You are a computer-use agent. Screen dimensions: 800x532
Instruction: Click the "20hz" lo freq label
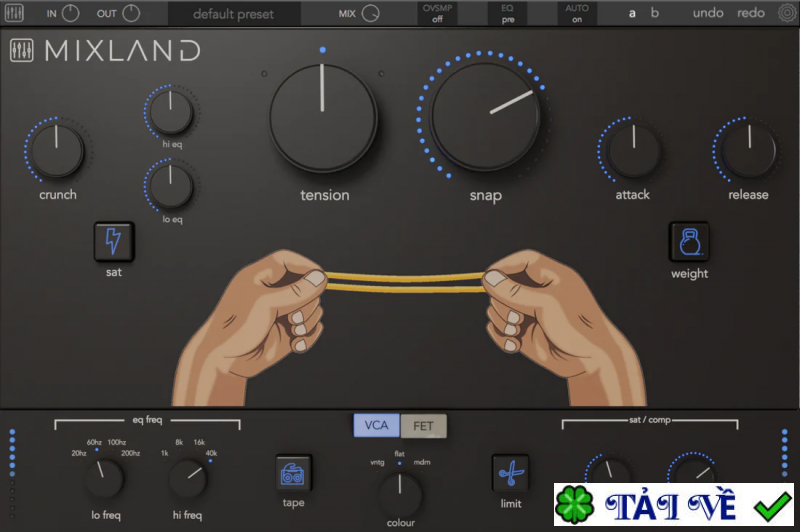coord(79,453)
